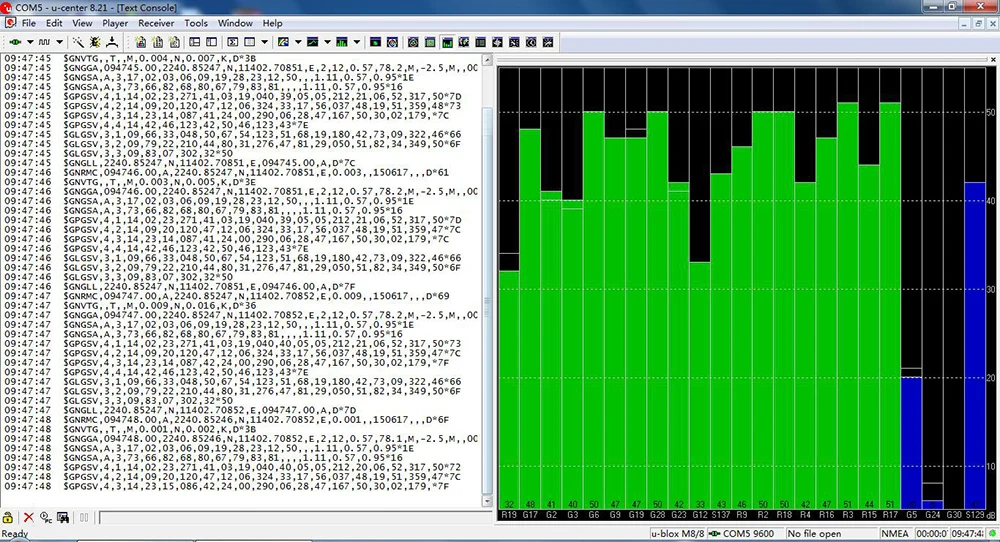Click the PC timestamp console icon

[46, 517]
